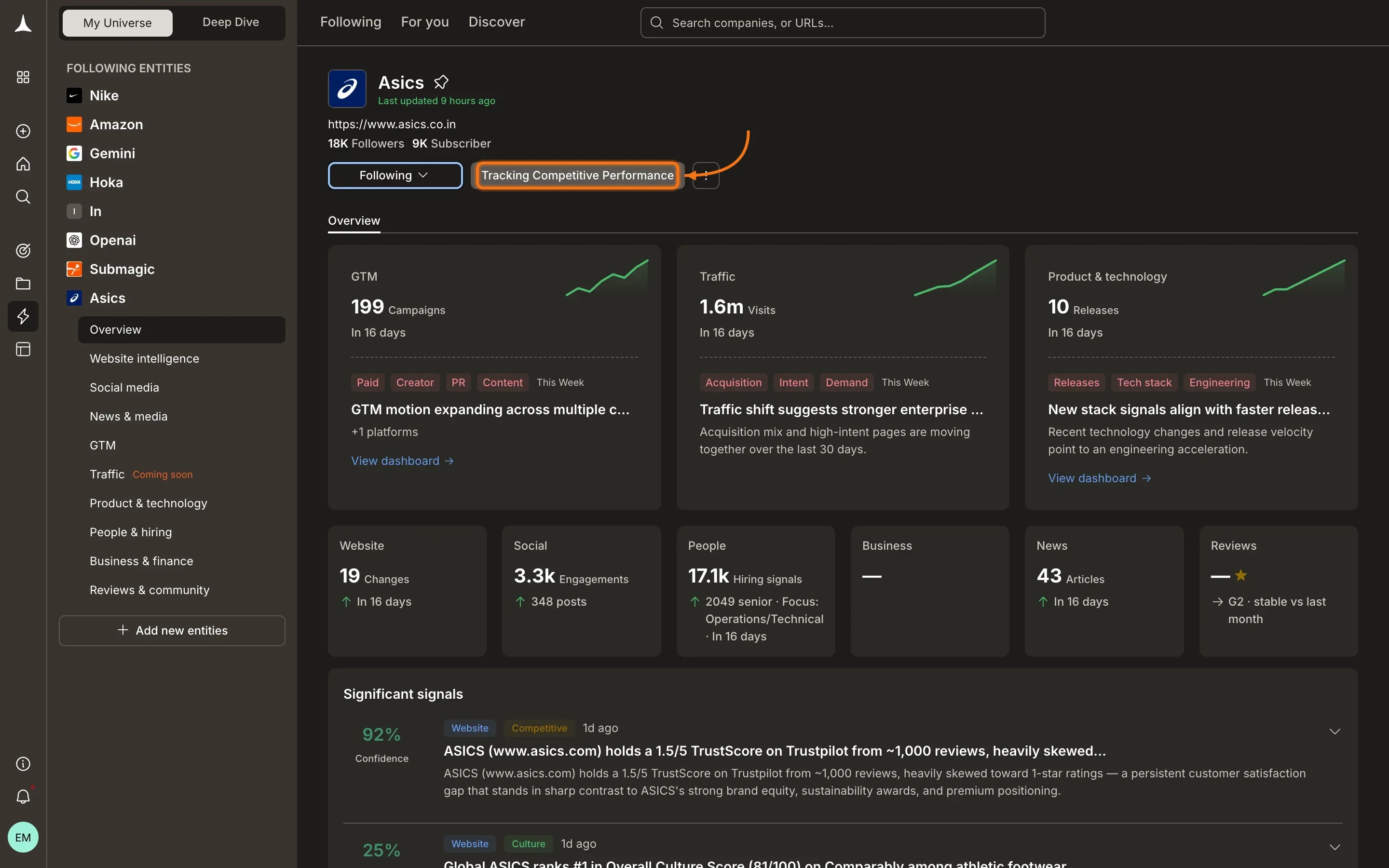Image resolution: width=1389 pixels, height=868 pixels.
Task: Open Business & finance in sidebar
Action: coord(141,561)
